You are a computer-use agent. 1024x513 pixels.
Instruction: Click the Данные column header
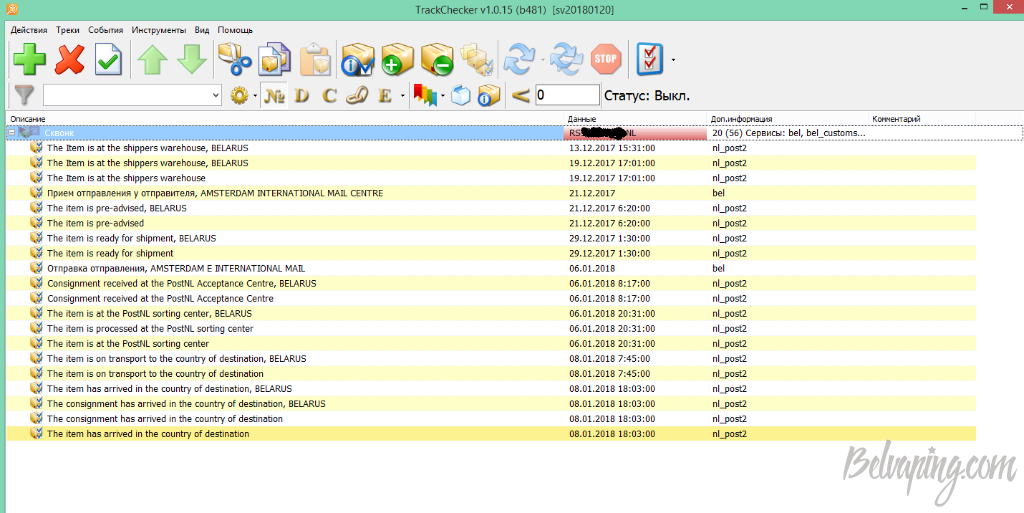[636, 119]
